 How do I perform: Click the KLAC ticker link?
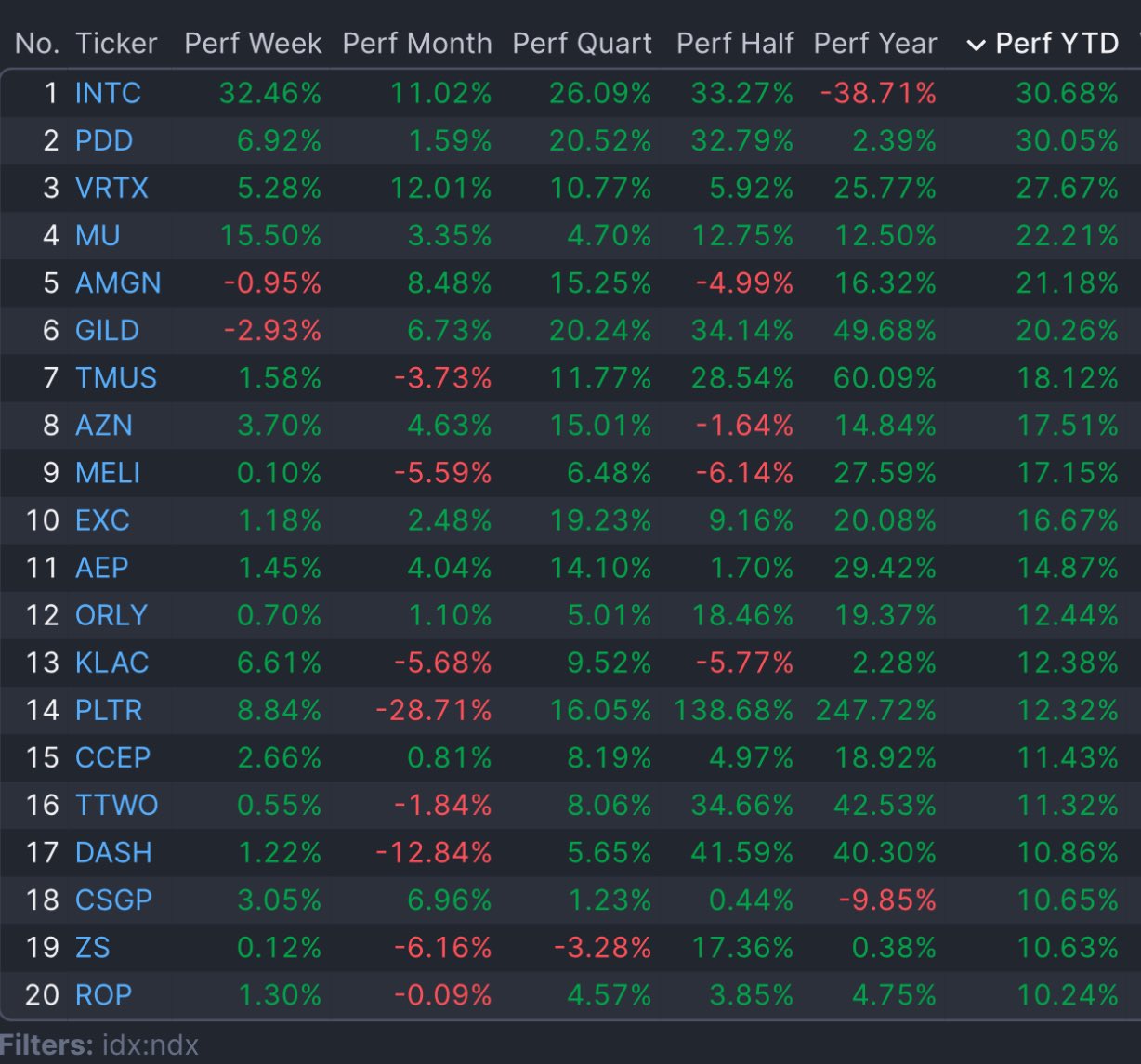point(111,663)
